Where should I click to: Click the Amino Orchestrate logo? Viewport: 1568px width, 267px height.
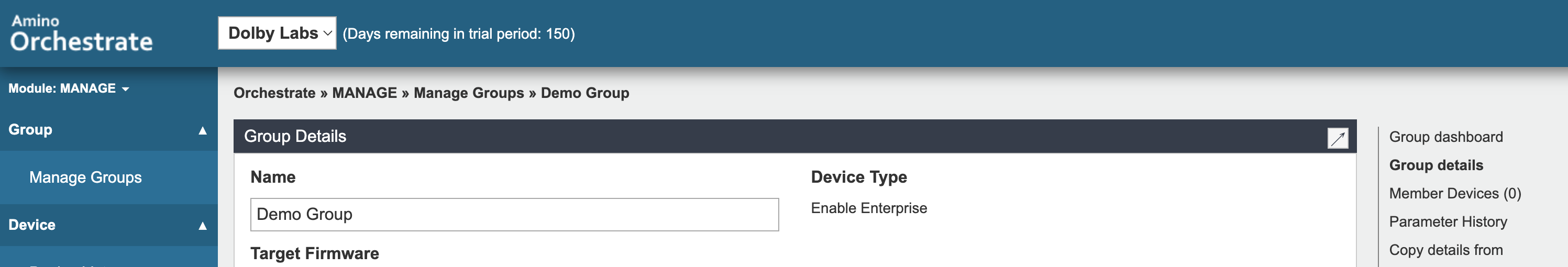tap(82, 33)
